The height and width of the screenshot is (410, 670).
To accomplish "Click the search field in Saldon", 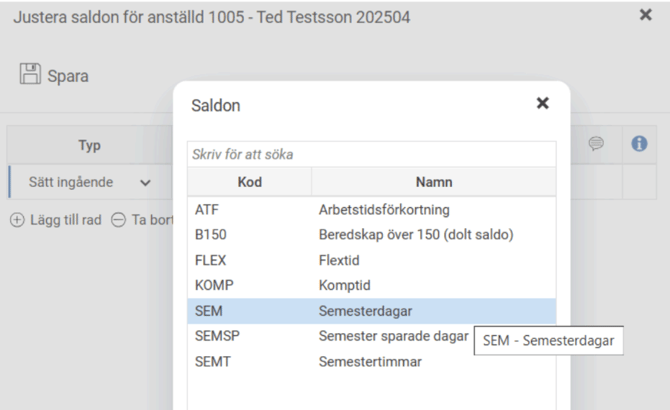I will (370, 155).
